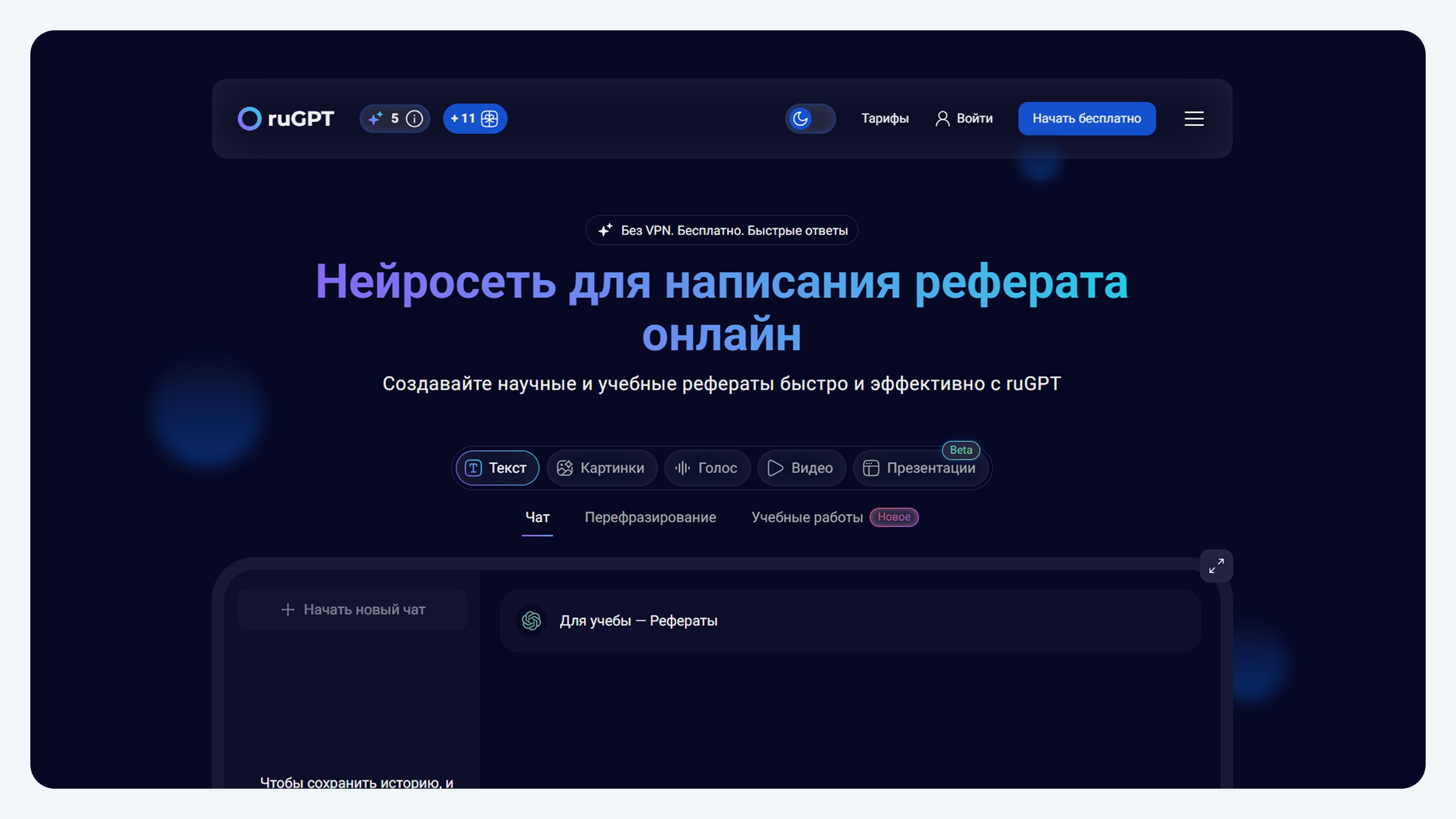Click the info icon beside credits count

(414, 119)
